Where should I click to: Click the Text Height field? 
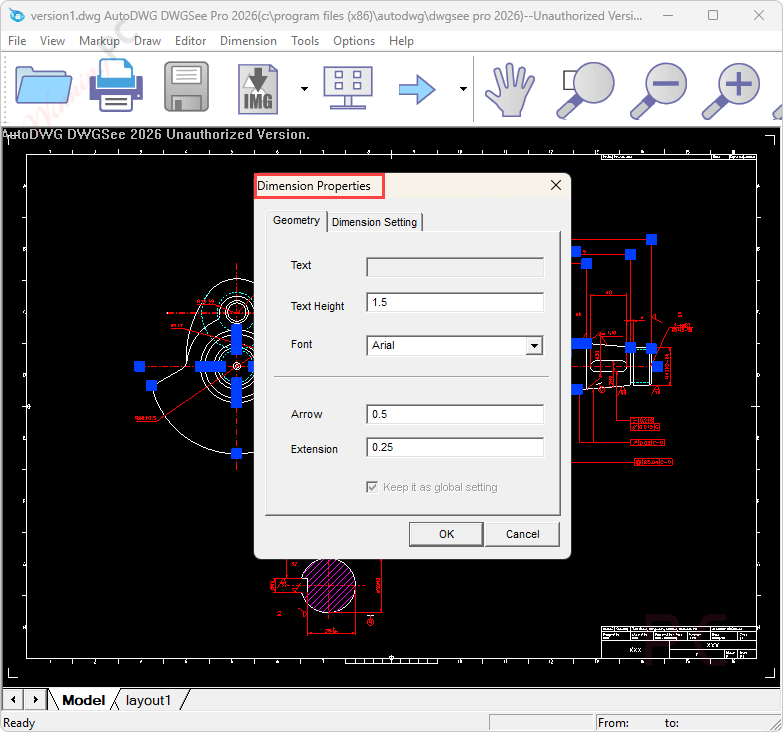455,303
